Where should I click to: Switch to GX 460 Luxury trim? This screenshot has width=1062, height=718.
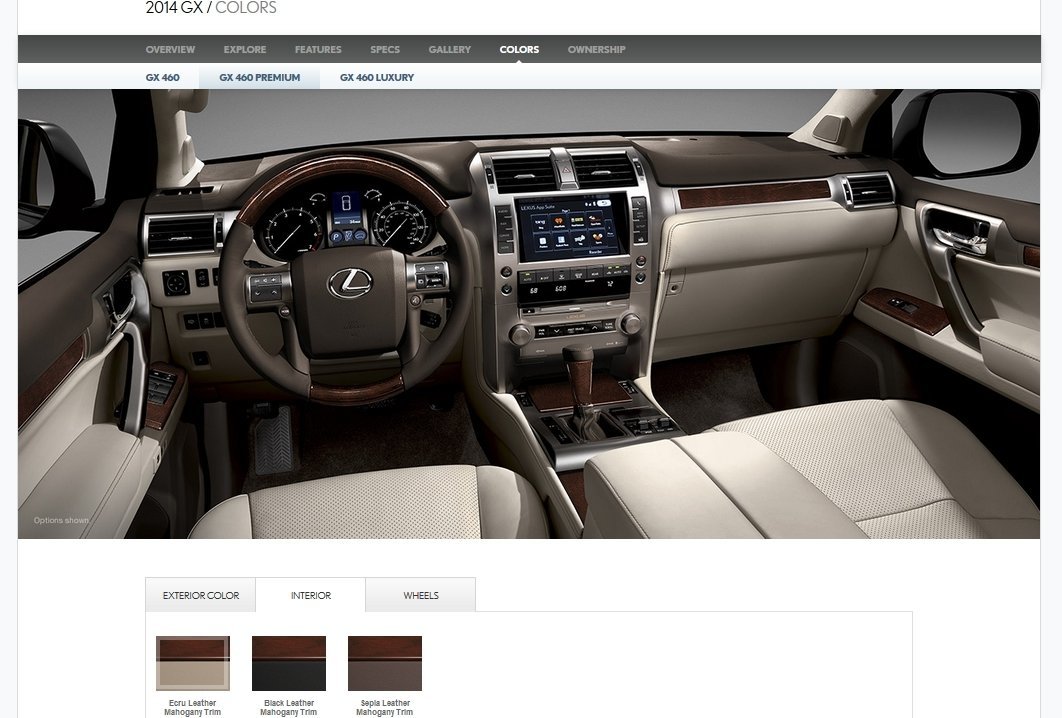coord(377,77)
